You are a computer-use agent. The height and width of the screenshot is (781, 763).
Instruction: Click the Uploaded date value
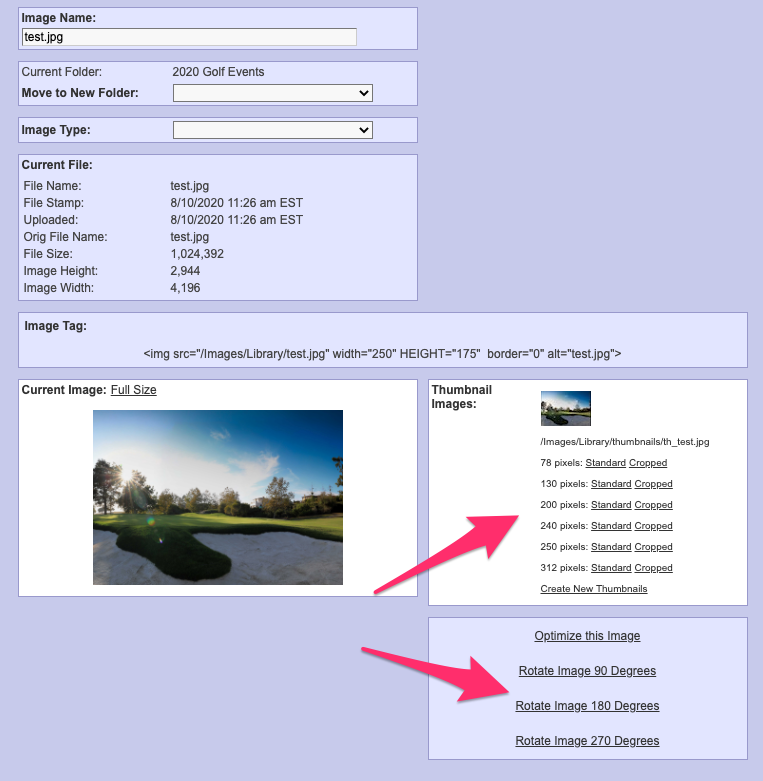(x=237, y=220)
